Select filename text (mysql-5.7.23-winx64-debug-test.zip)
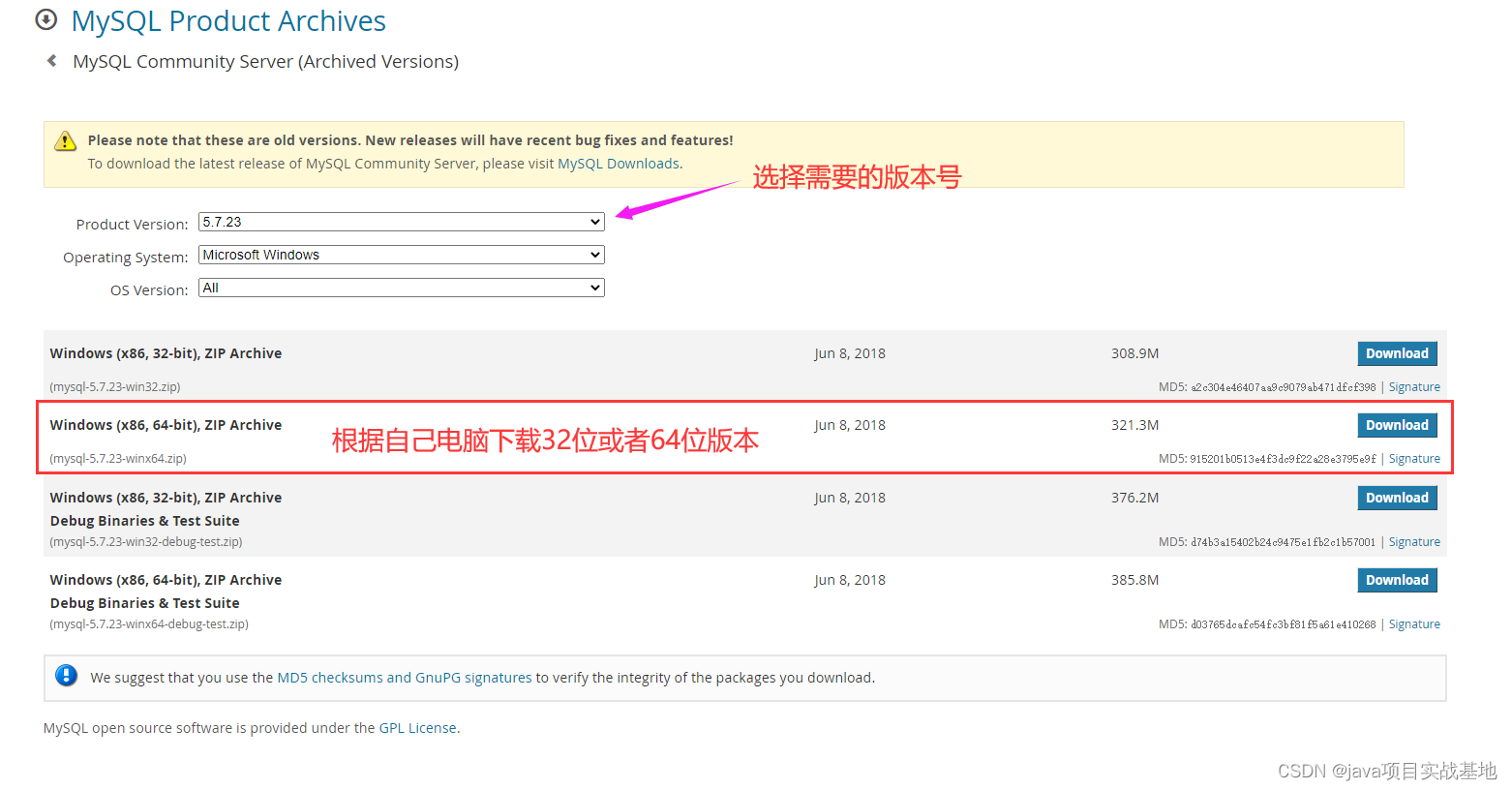The image size is (1512, 790). pos(149,624)
